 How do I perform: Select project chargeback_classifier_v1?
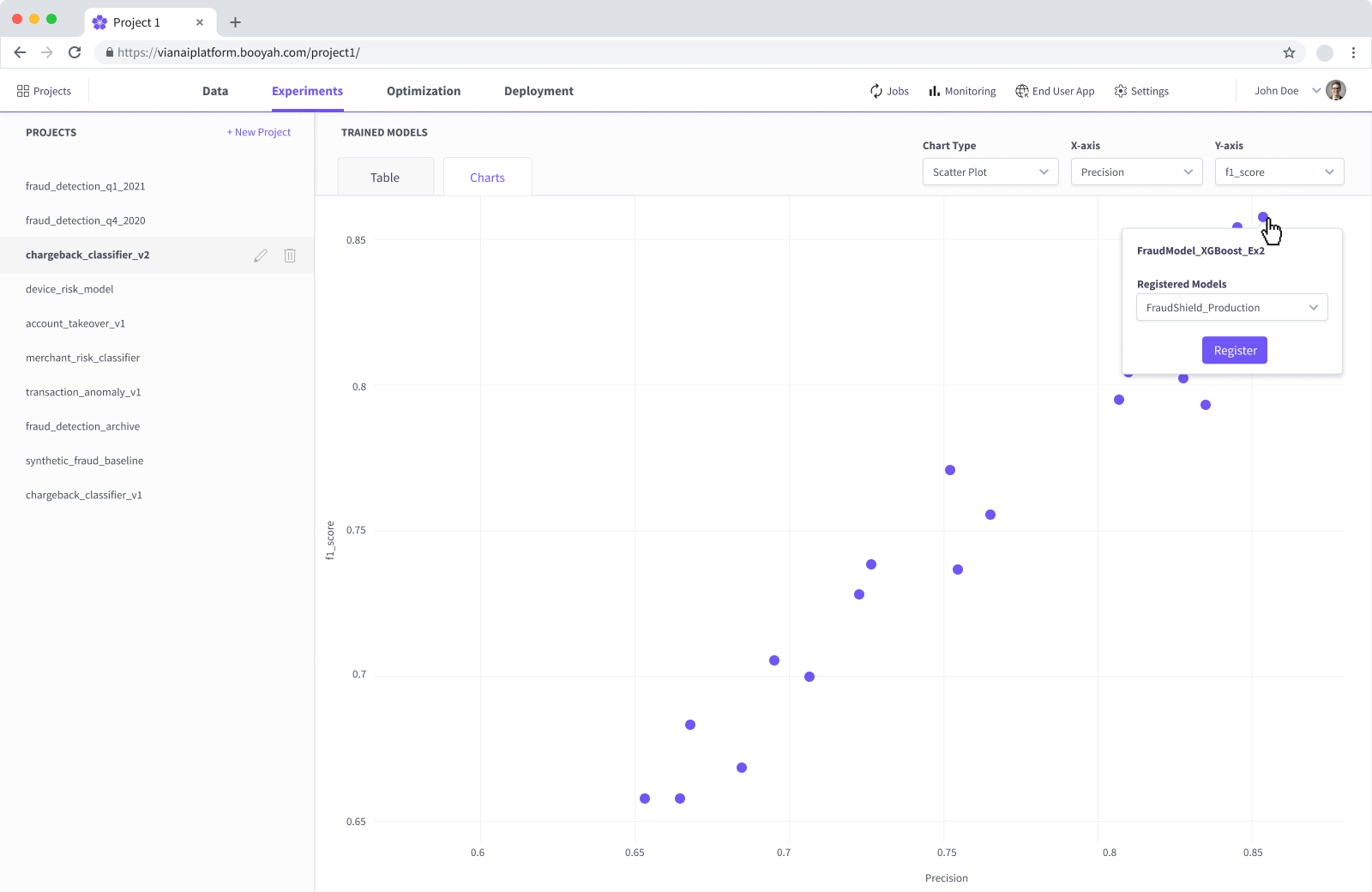pos(84,495)
